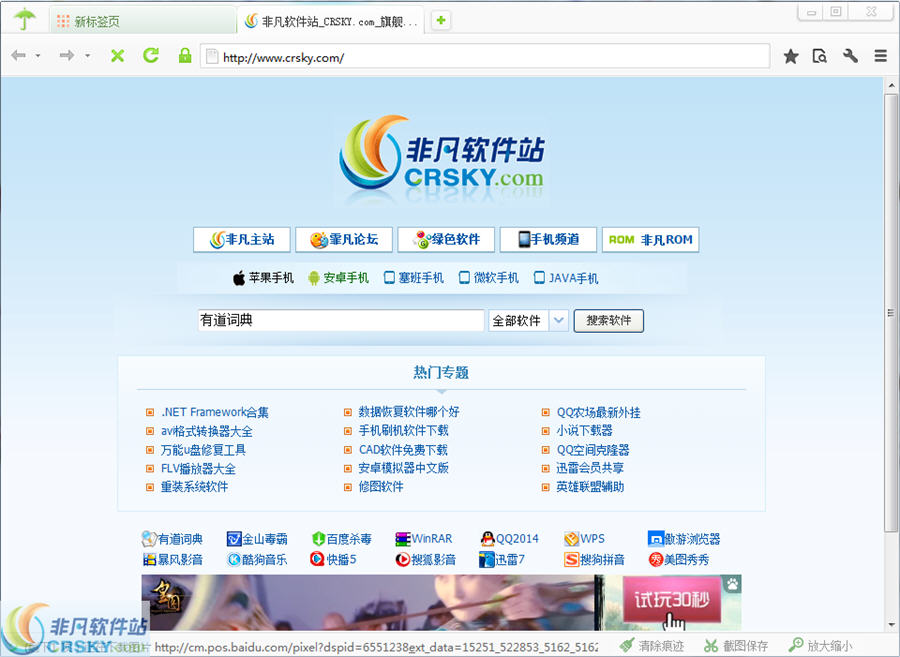Open the 迅雷会员共享 link
The image size is (900, 657).
(x=590, y=468)
